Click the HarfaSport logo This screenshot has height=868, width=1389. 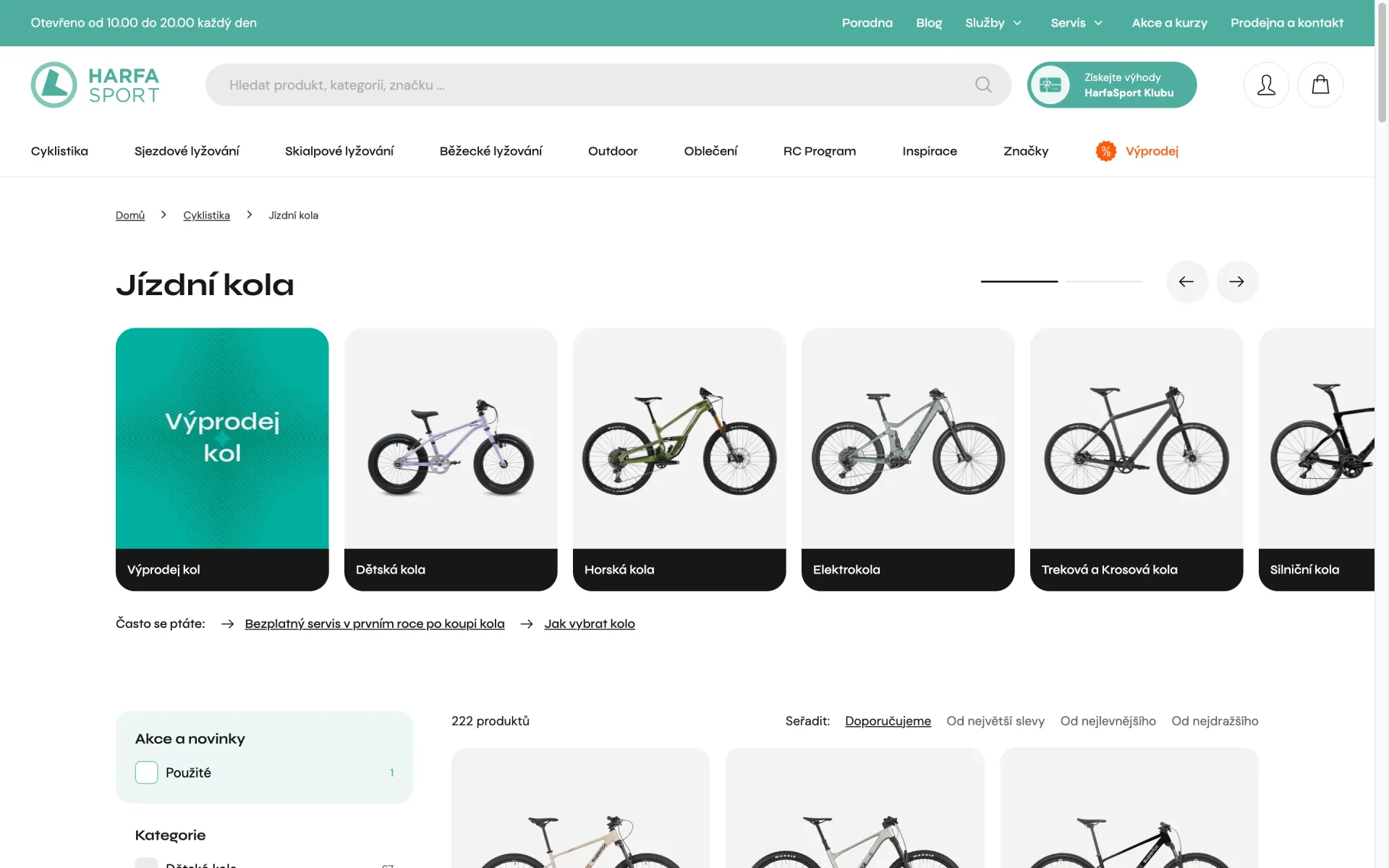[95, 85]
